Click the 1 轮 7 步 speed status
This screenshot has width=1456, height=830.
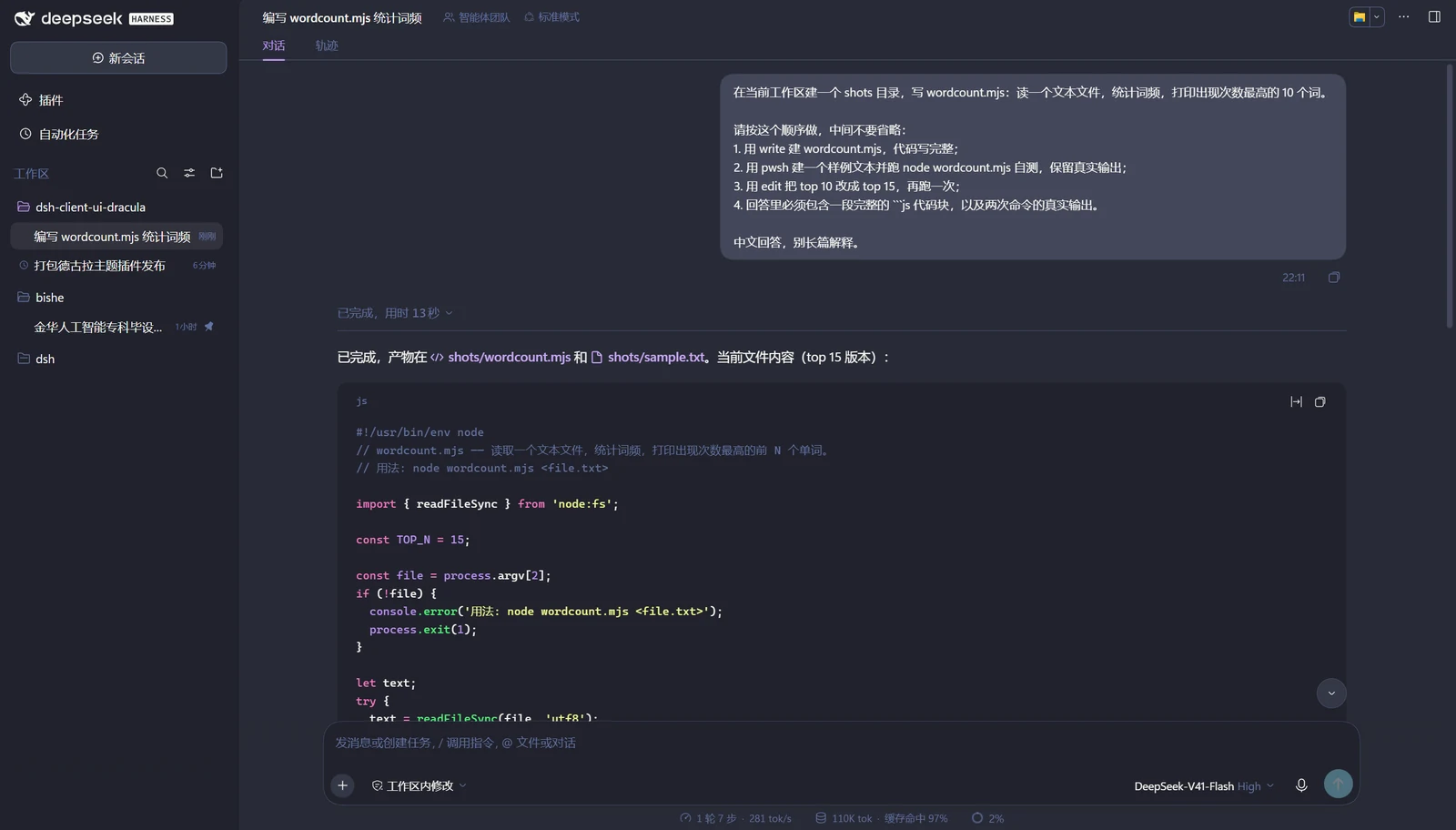click(735, 818)
